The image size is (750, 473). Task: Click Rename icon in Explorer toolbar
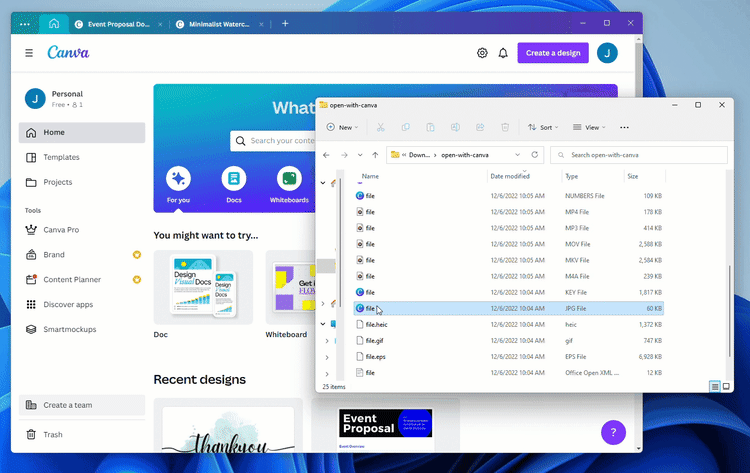point(455,127)
